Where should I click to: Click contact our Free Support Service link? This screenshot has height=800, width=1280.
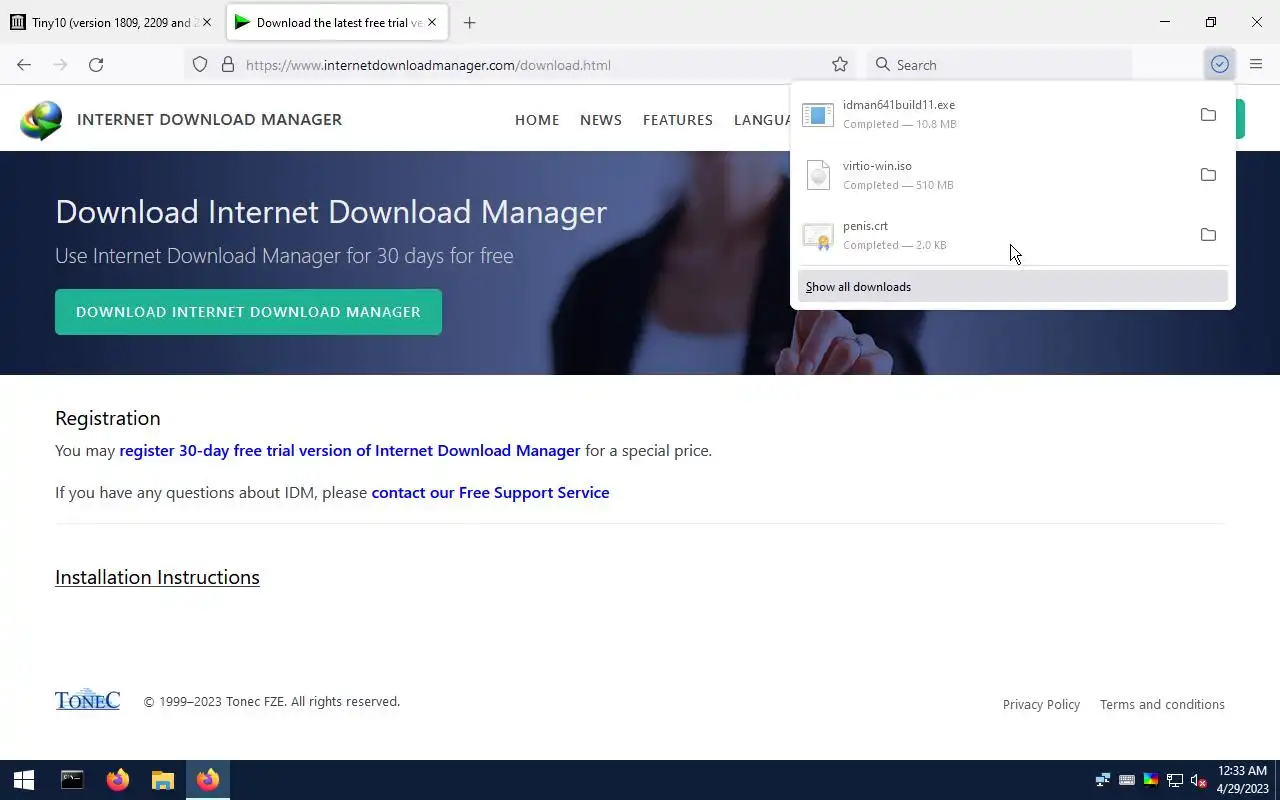(490, 493)
